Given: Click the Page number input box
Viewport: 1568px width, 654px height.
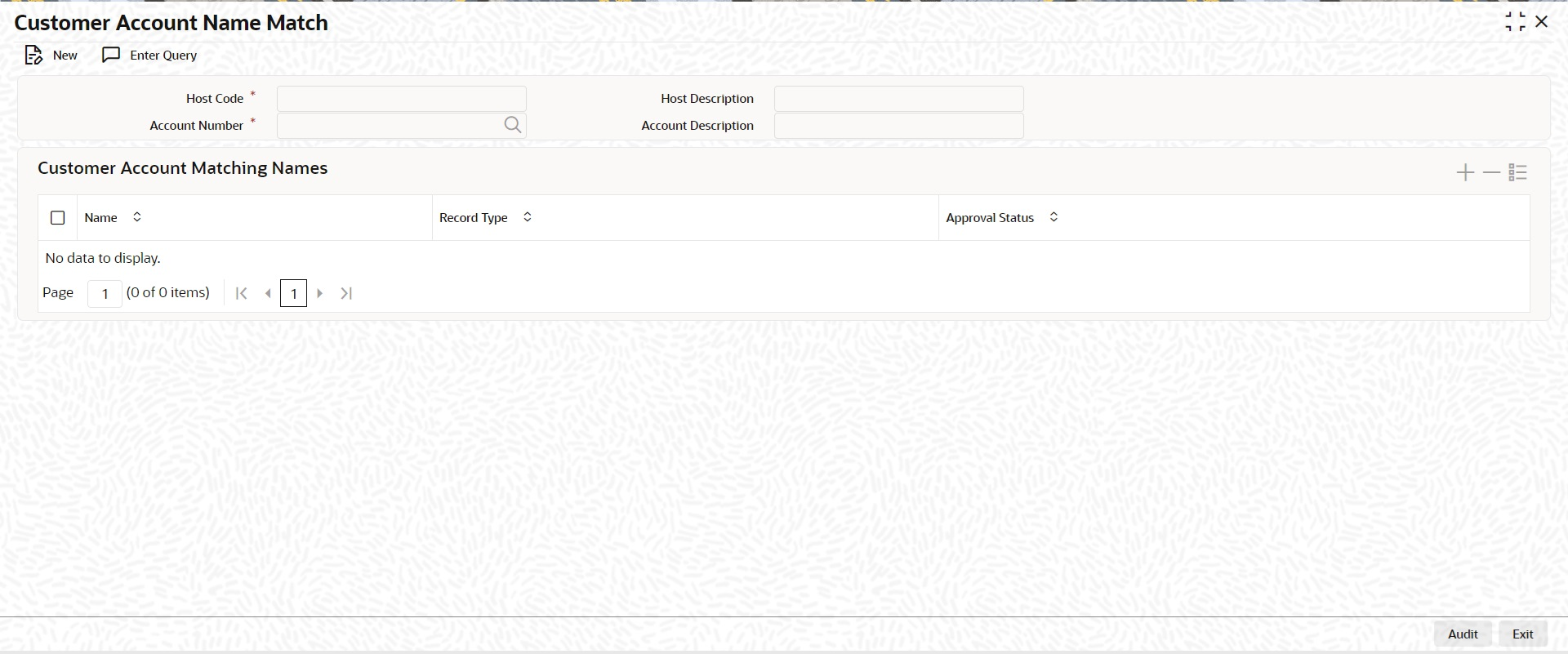Looking at the screenshot, I should [105, 293].
